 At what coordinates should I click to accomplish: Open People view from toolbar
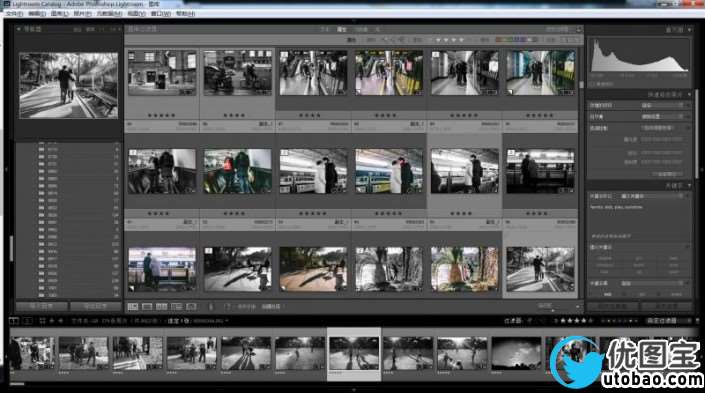click(191, 307)
